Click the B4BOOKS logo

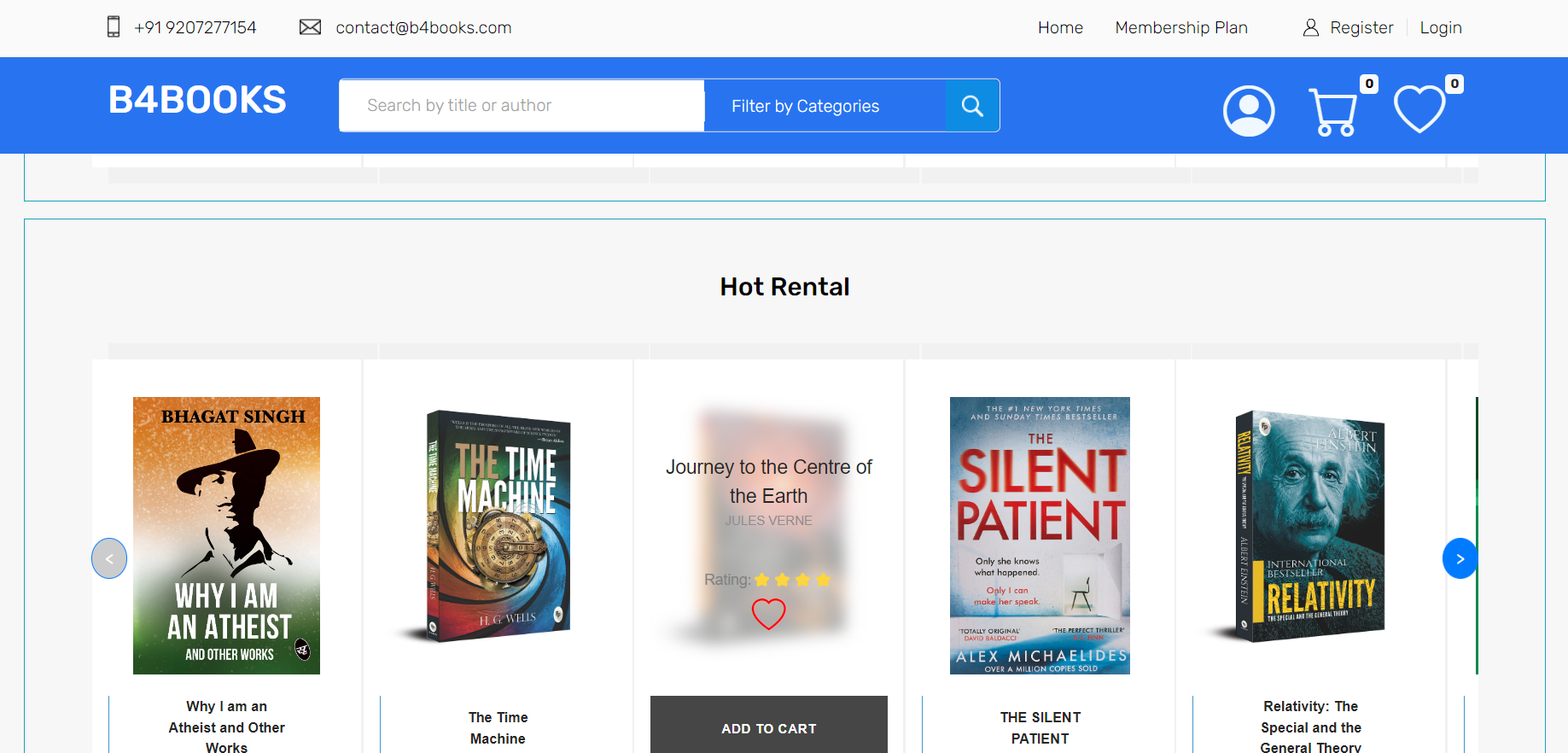coord(197,100)
